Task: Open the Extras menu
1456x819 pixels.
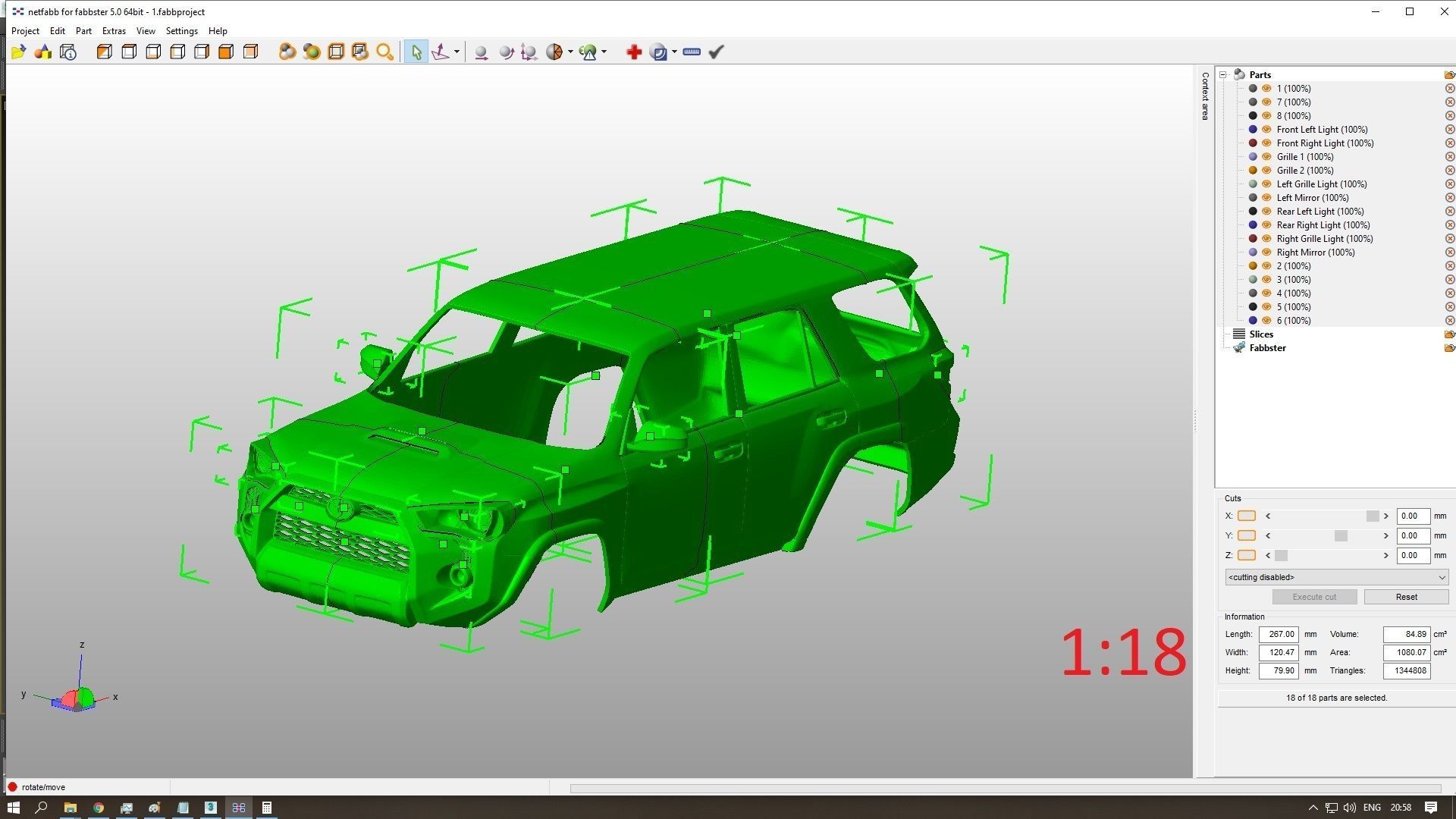Action: 114,31
